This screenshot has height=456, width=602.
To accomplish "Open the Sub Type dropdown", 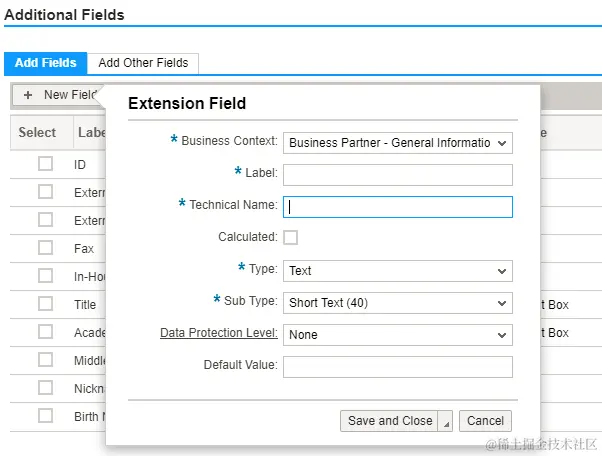I will 397,302.
